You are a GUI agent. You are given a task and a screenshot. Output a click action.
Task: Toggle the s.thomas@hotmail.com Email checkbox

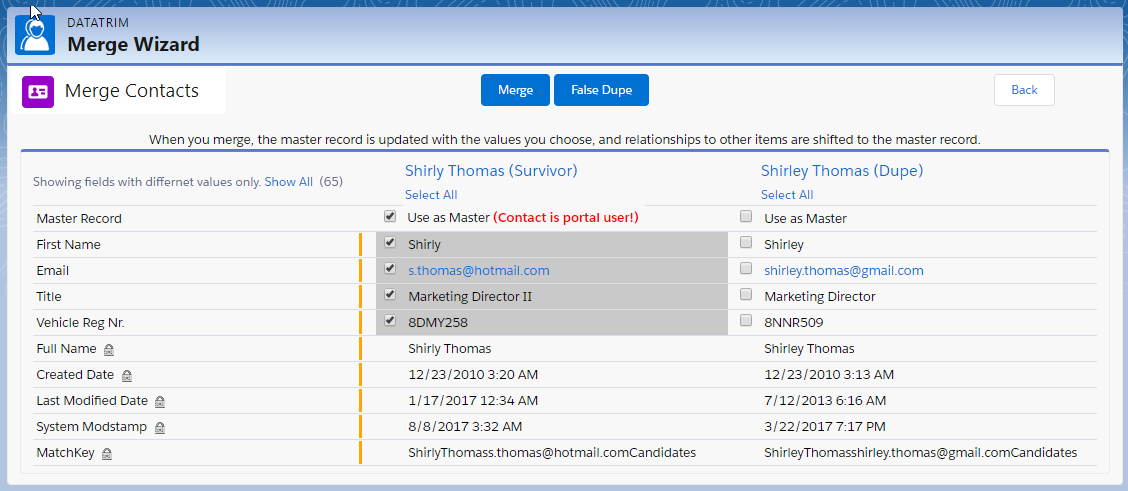point(390,269)
